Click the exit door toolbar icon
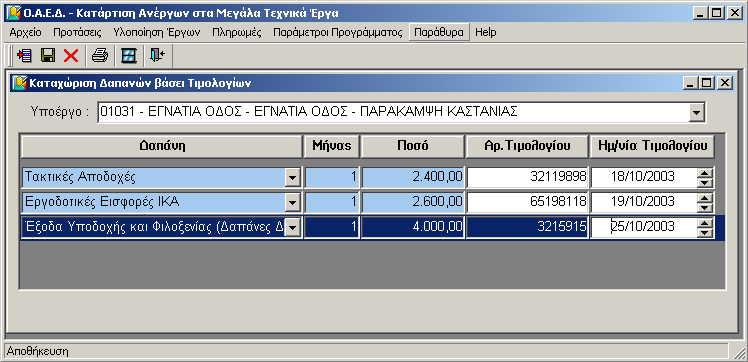Image resolution: width=748 pixels, height=362 pixels. pyautogui.click(x=157, y=56)
